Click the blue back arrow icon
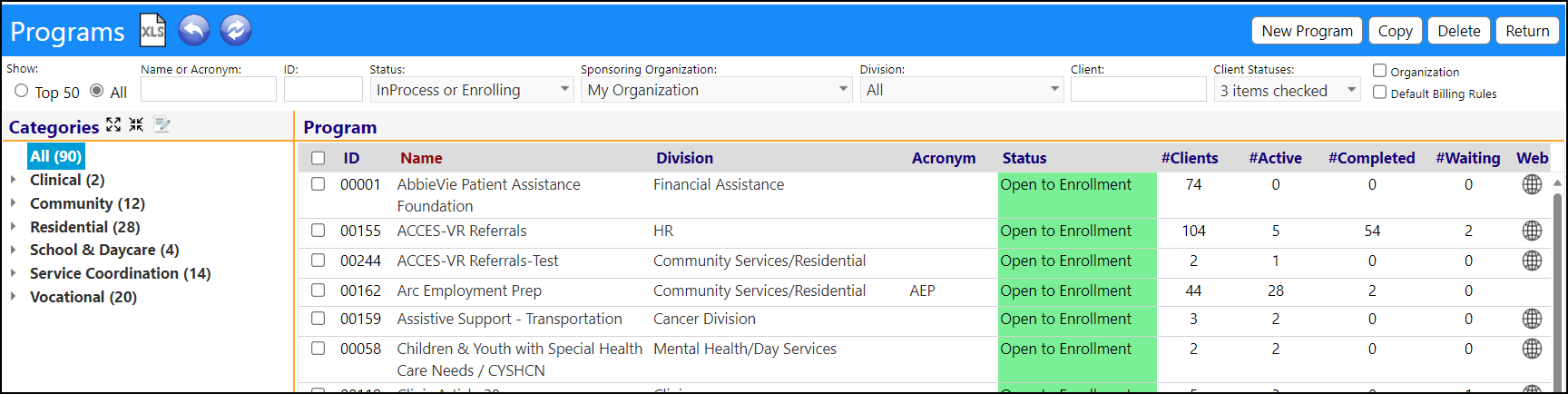1568x394 pixels. 194,31
